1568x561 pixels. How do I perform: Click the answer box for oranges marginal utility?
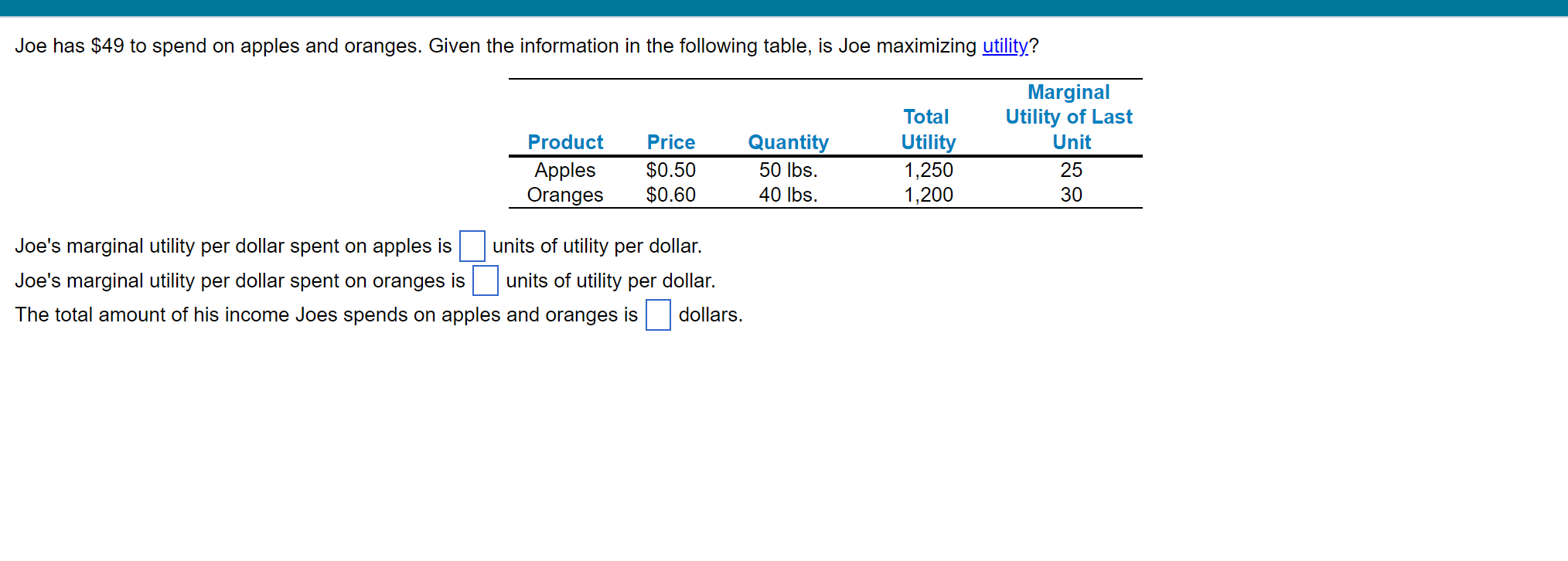tap(486, 280)
